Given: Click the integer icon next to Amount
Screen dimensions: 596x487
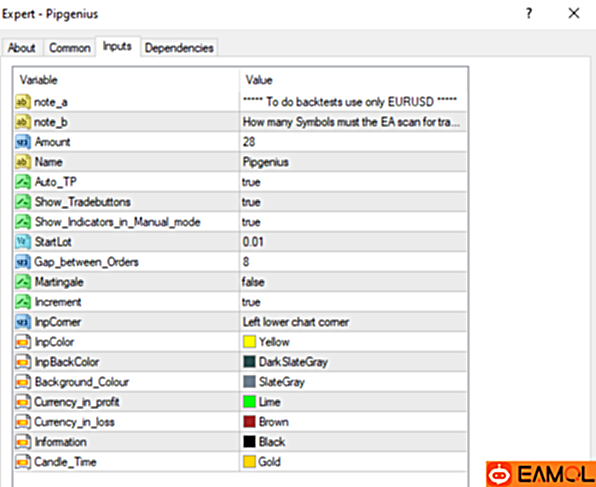Looking at the screenshot, I should pyautogui.click(x=23, y=142).
